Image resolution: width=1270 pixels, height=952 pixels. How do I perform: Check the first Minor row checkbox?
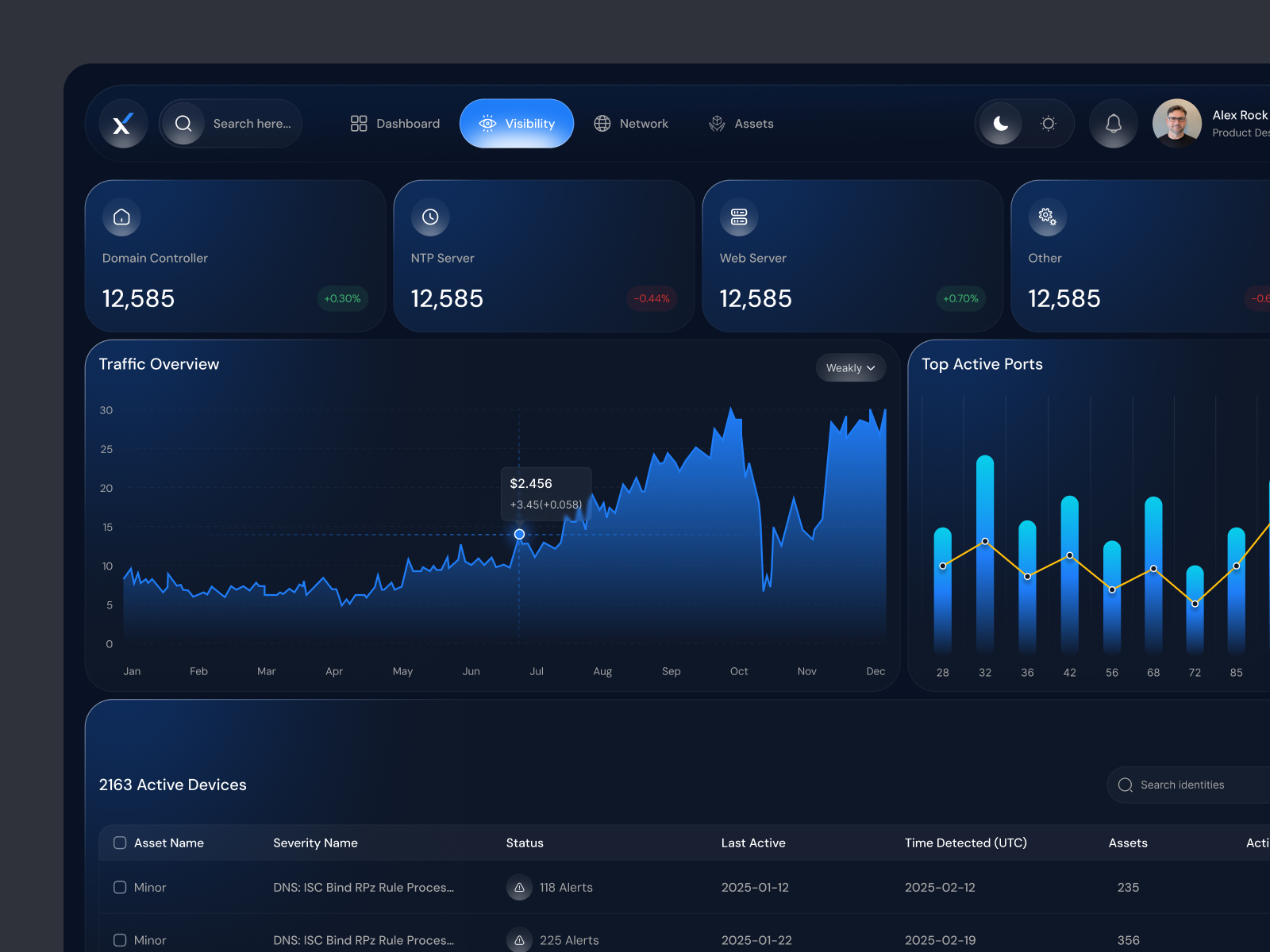pyautogui.click(x=120, y=888)
